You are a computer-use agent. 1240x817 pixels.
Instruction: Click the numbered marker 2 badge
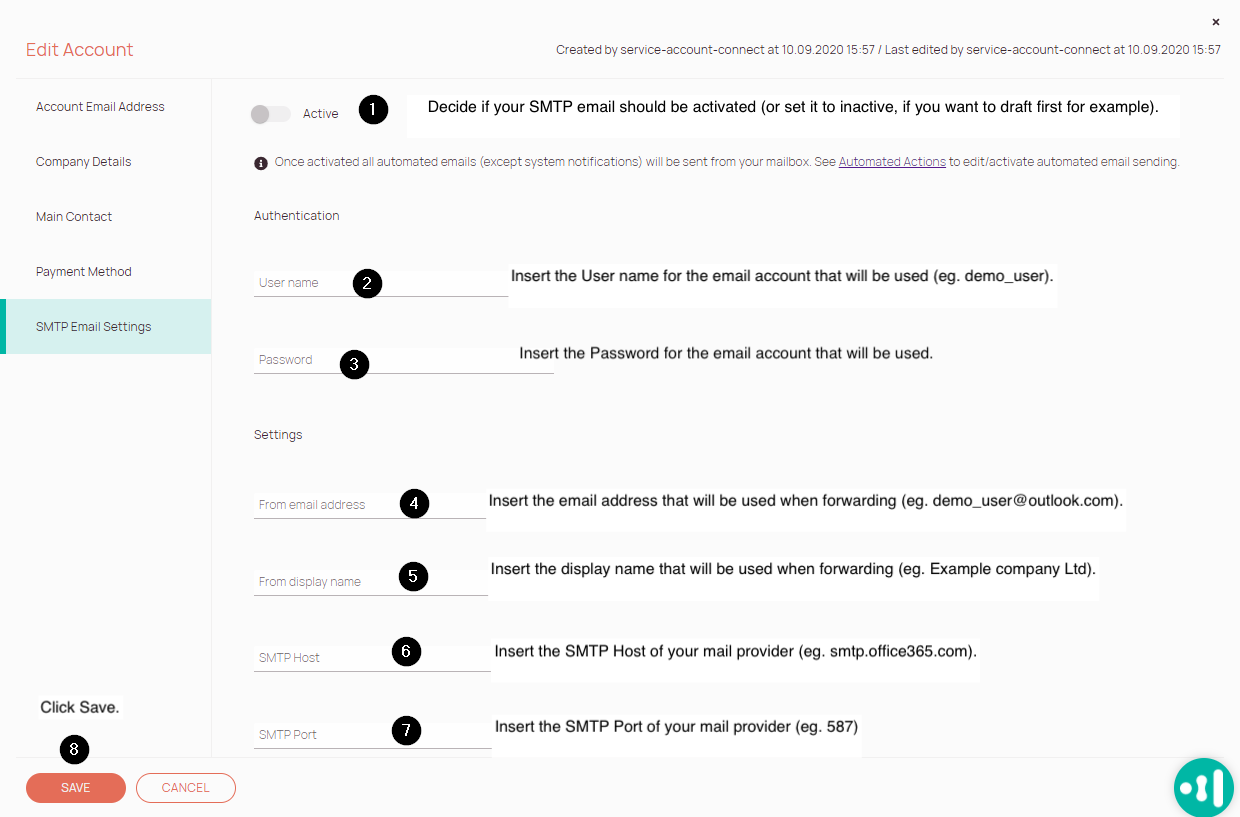pos(367,284)
